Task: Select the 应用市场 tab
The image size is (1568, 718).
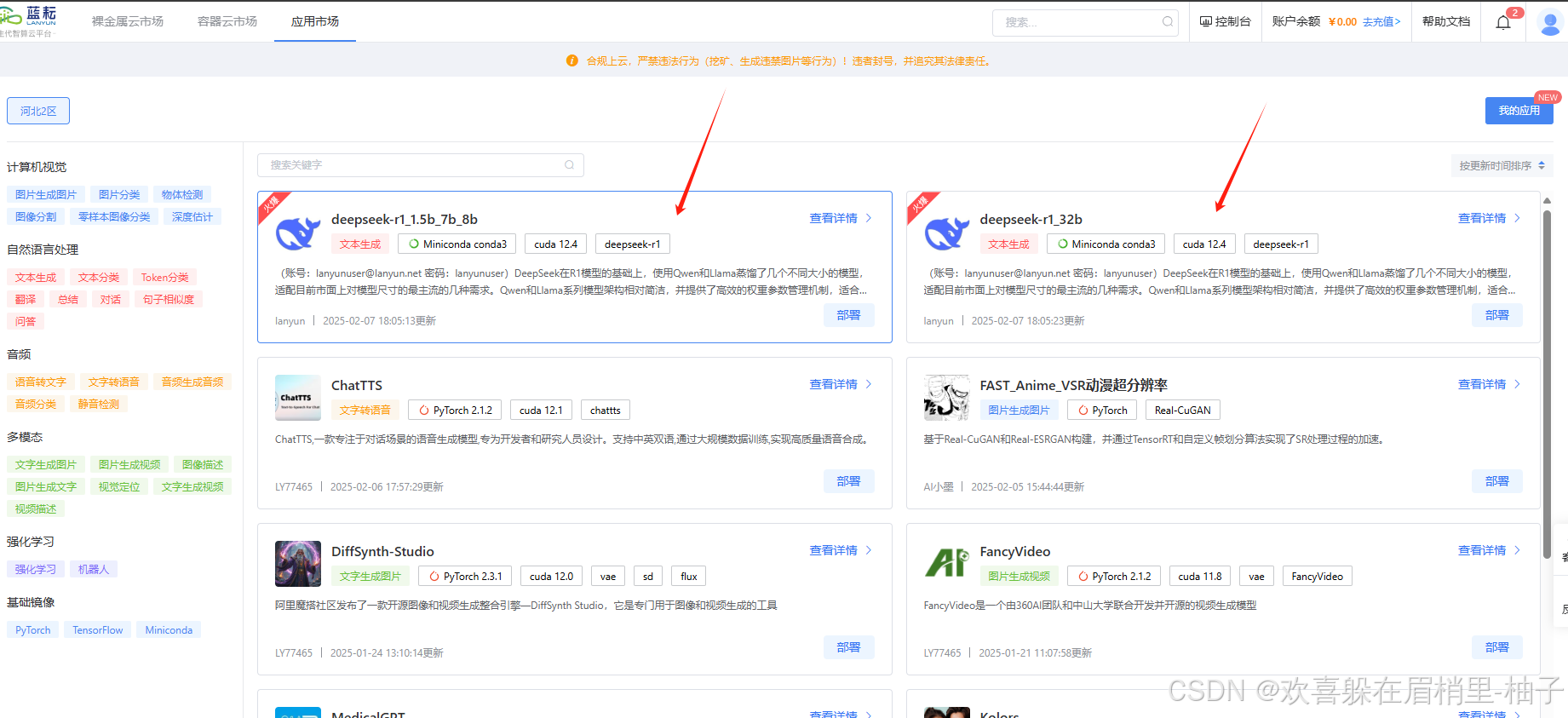Action: [315, 21]
